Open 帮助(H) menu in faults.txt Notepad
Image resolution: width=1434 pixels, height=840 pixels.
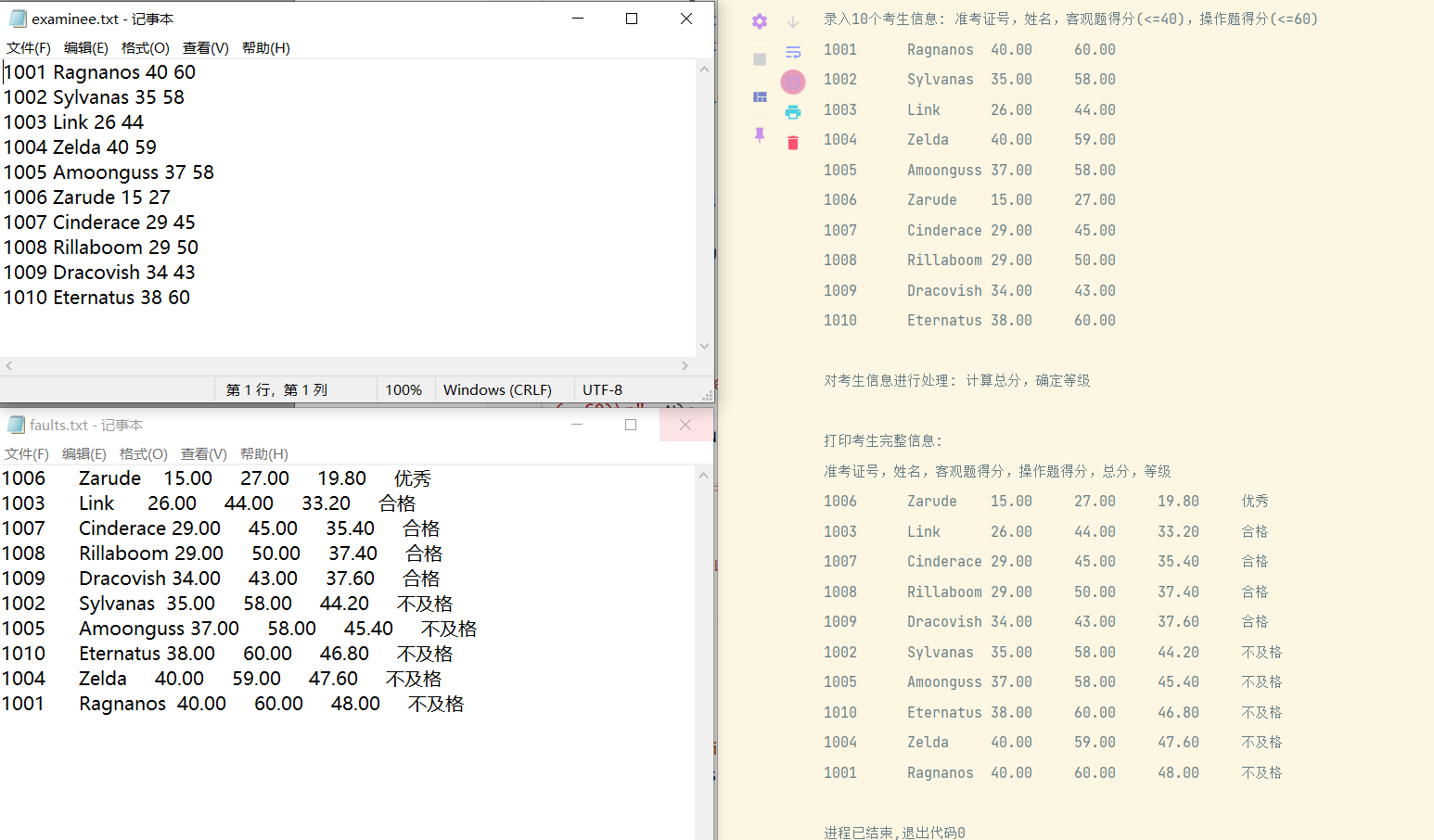pyautogui.click(x=264, y=453)
